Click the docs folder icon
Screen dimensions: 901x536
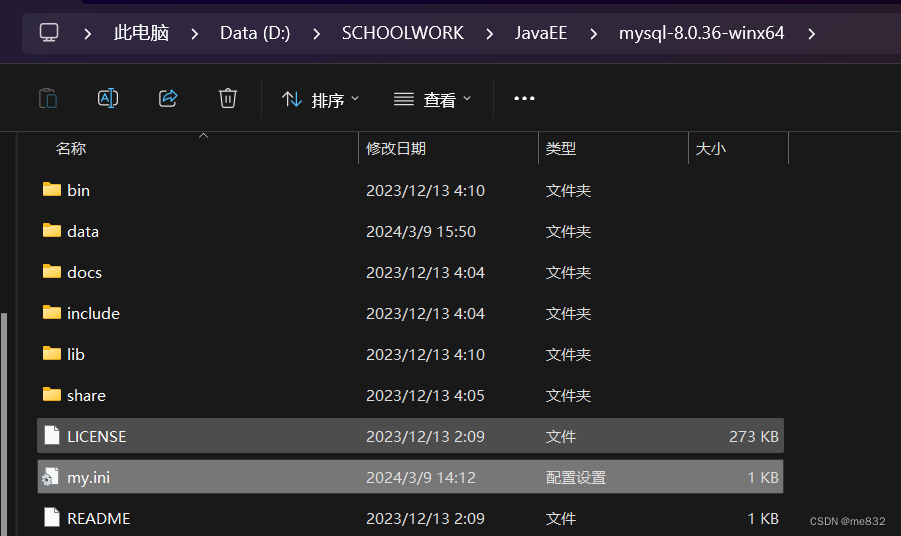[52, 271]
